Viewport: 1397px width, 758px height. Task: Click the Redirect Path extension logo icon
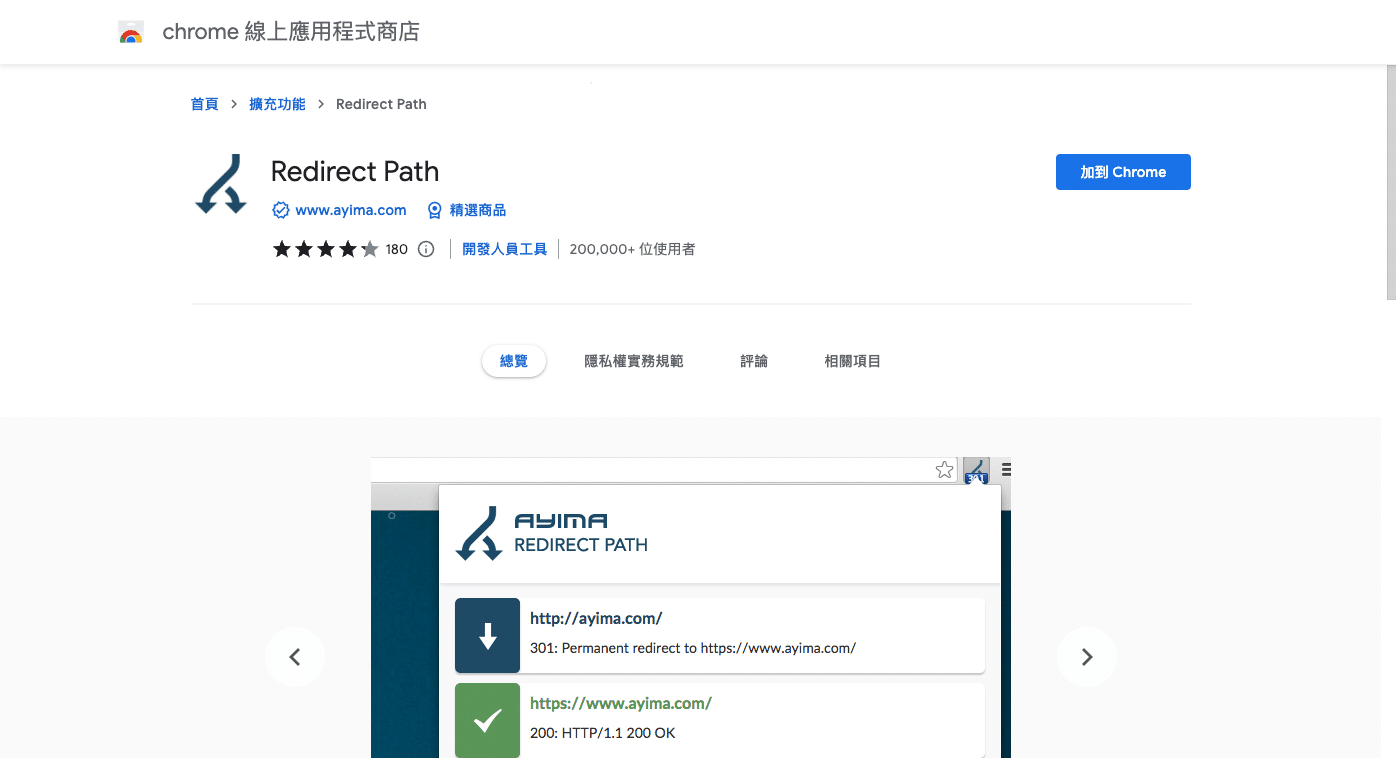[220, 185]
